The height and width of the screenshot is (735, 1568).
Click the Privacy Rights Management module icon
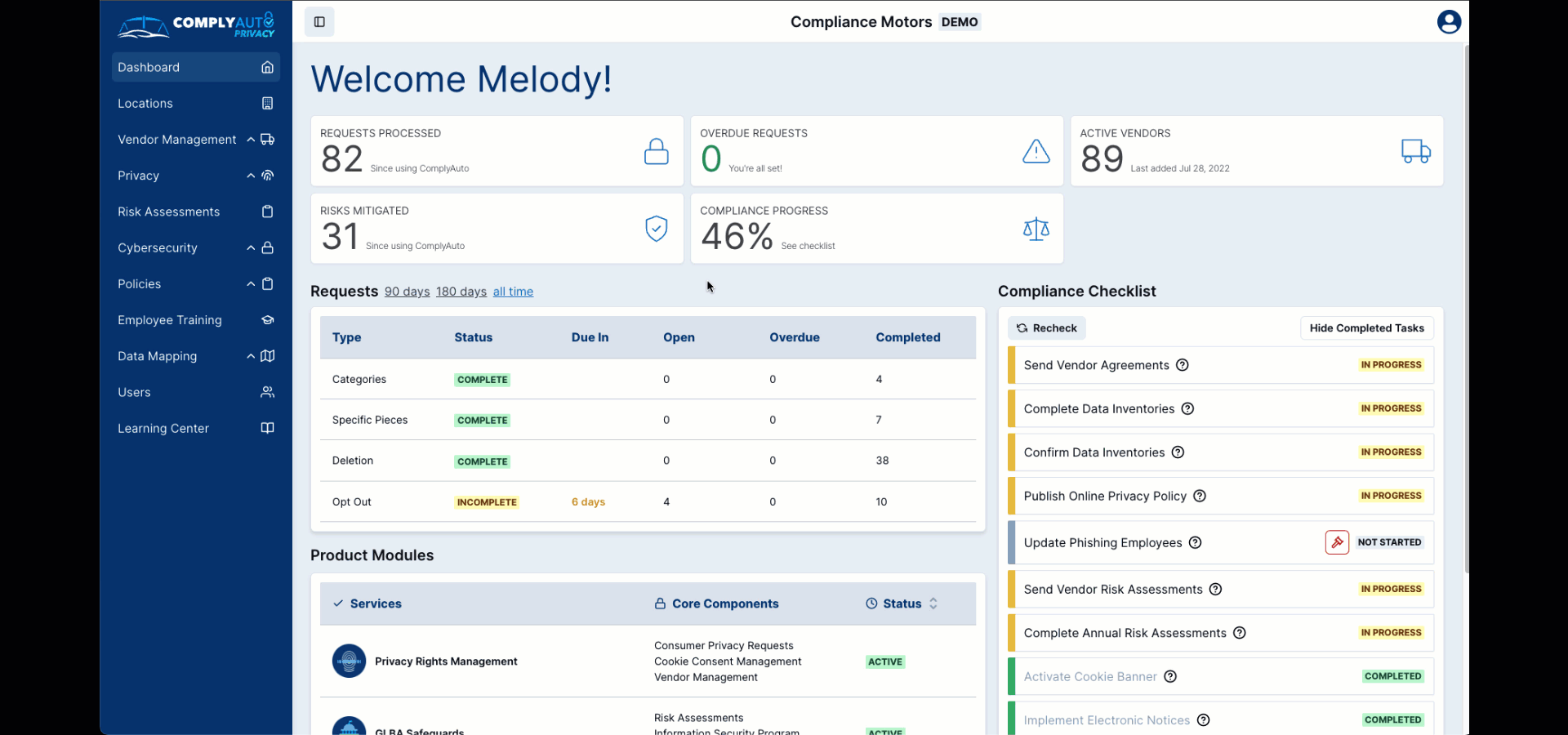pyautogui.click(x=349, y=661)
